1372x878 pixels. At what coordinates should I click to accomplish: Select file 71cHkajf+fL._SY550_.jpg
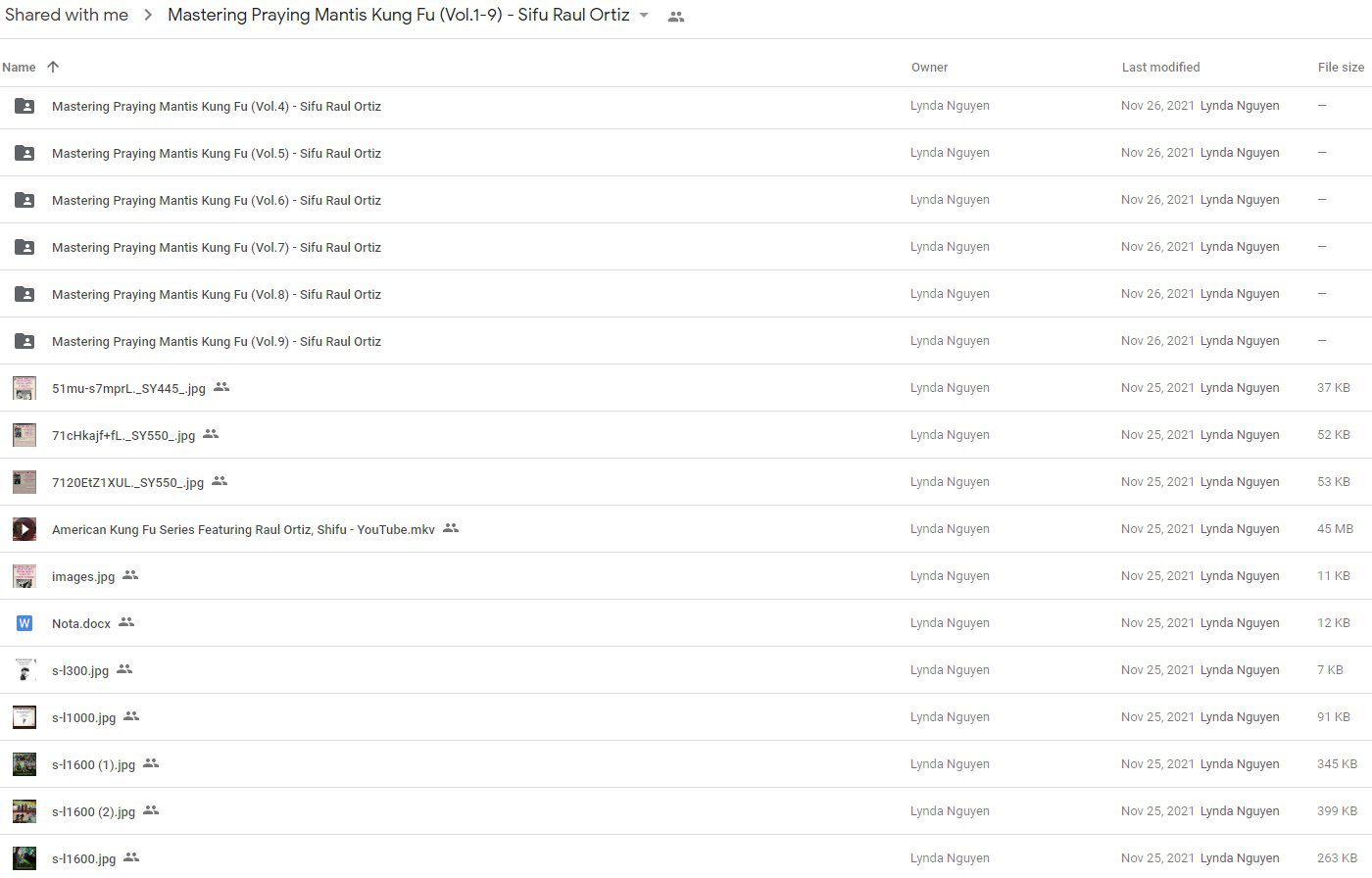[123, 435]
